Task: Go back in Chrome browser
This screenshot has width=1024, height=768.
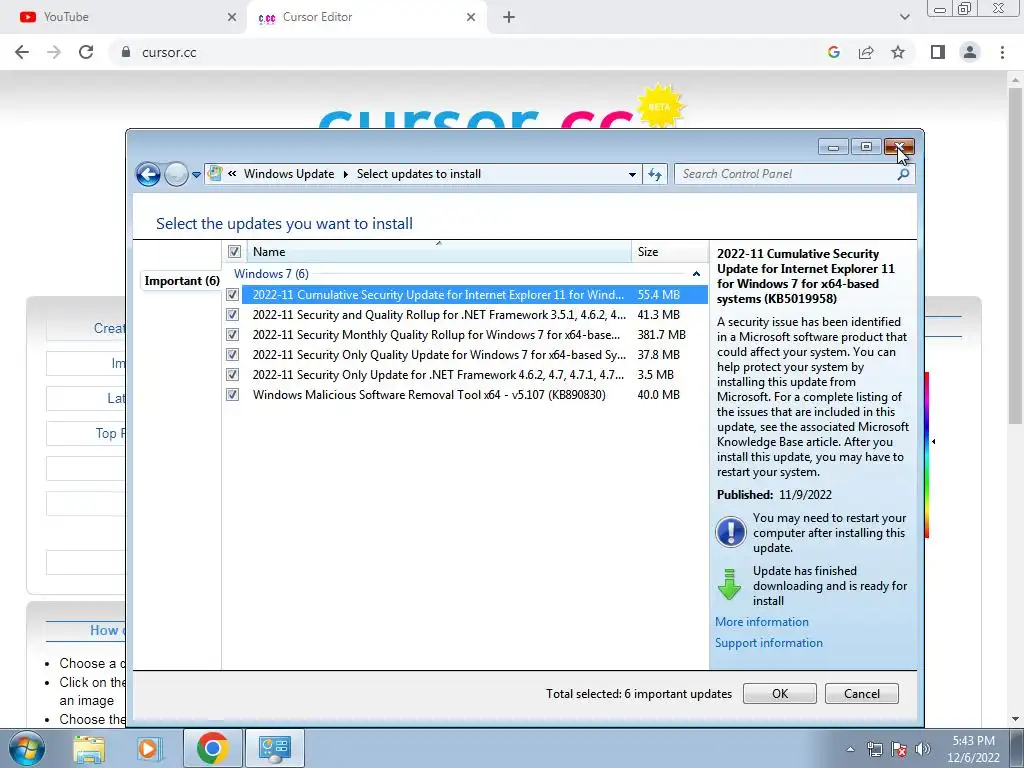Action: pos(22,52)
